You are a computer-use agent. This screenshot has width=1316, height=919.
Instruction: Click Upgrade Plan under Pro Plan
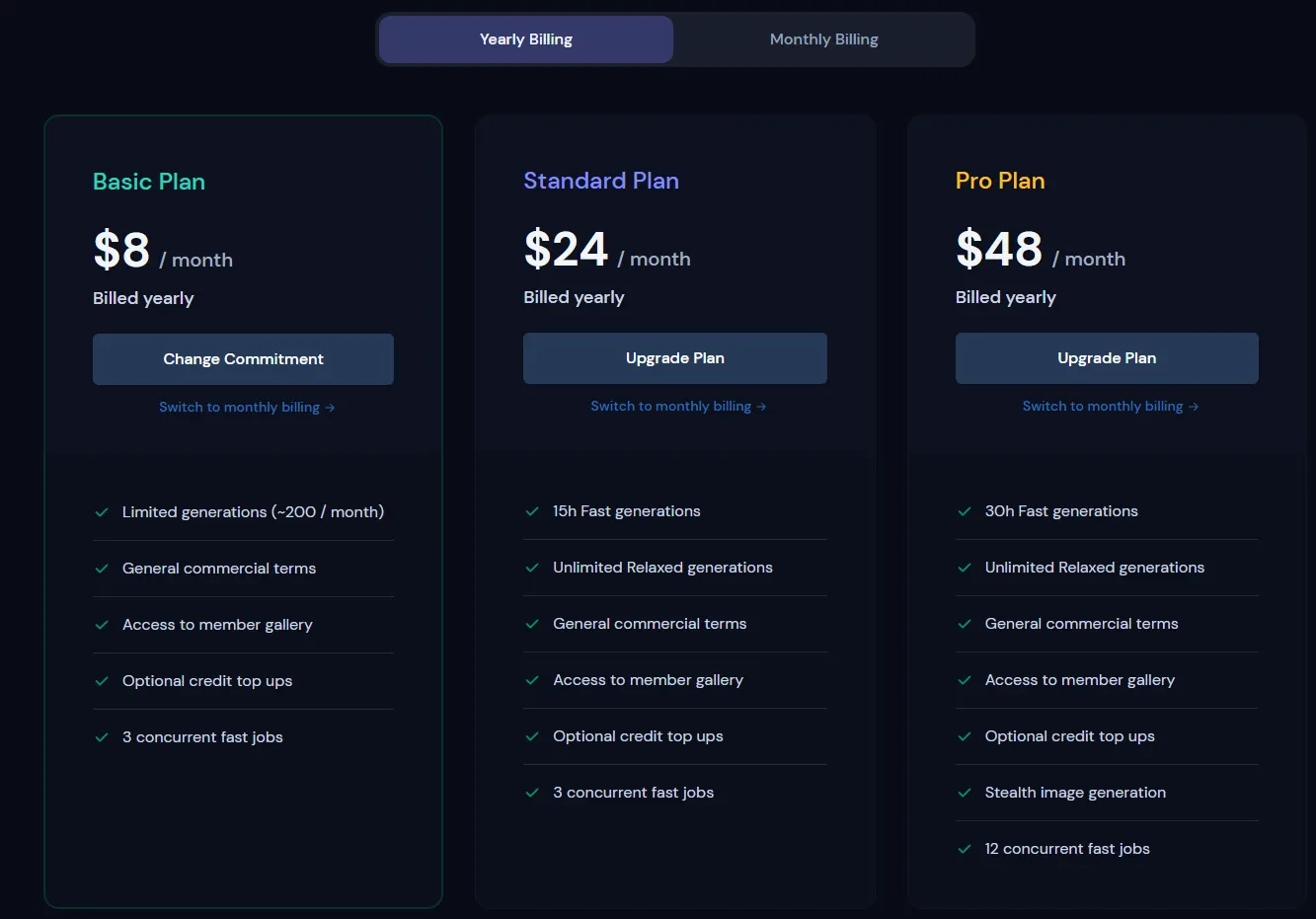tap(1106, 358)
